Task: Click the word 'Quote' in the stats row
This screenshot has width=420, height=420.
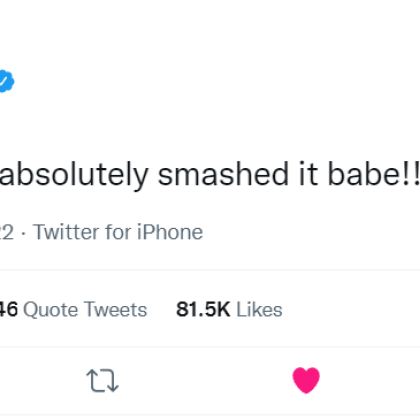Action: (50, 310)
